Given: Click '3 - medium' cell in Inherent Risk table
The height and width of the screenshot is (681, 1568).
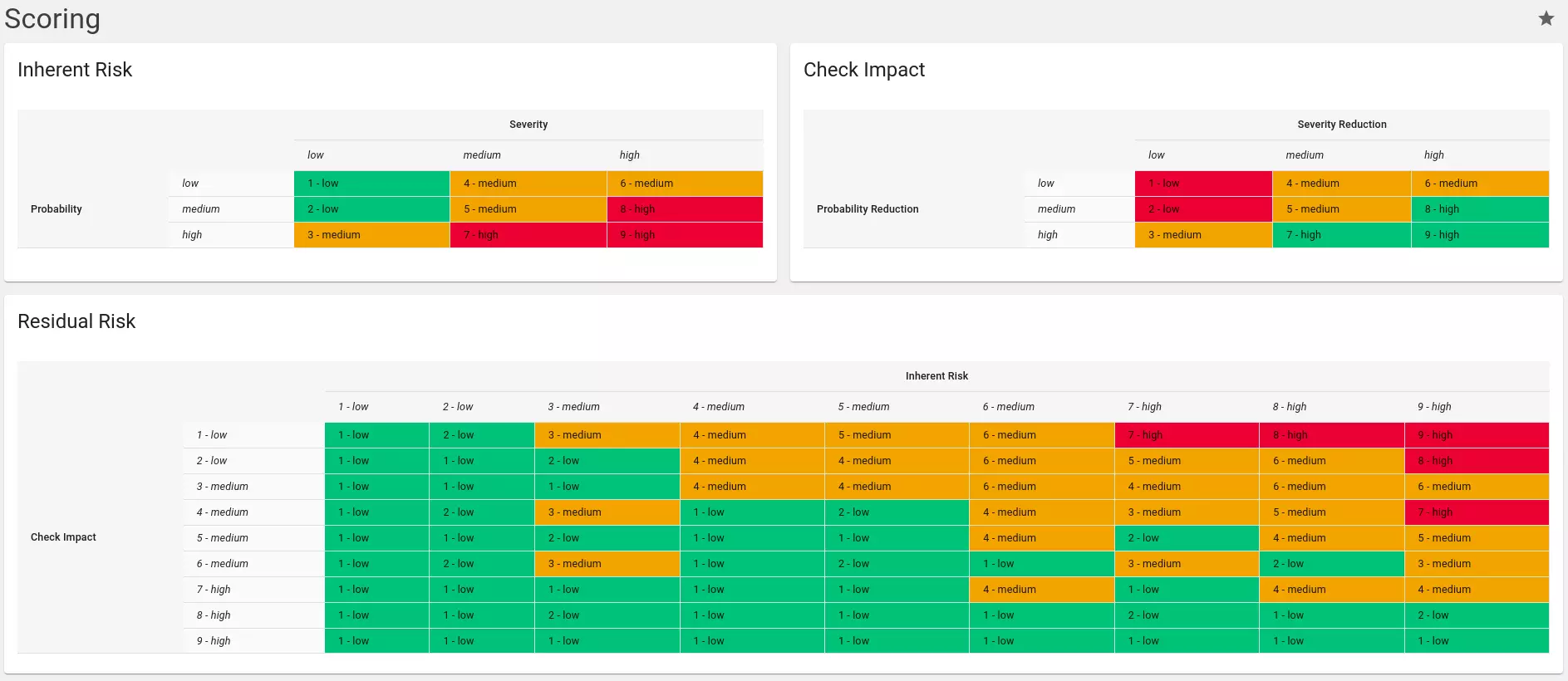Looking at the screenshot, I should (x=371, y=235).
